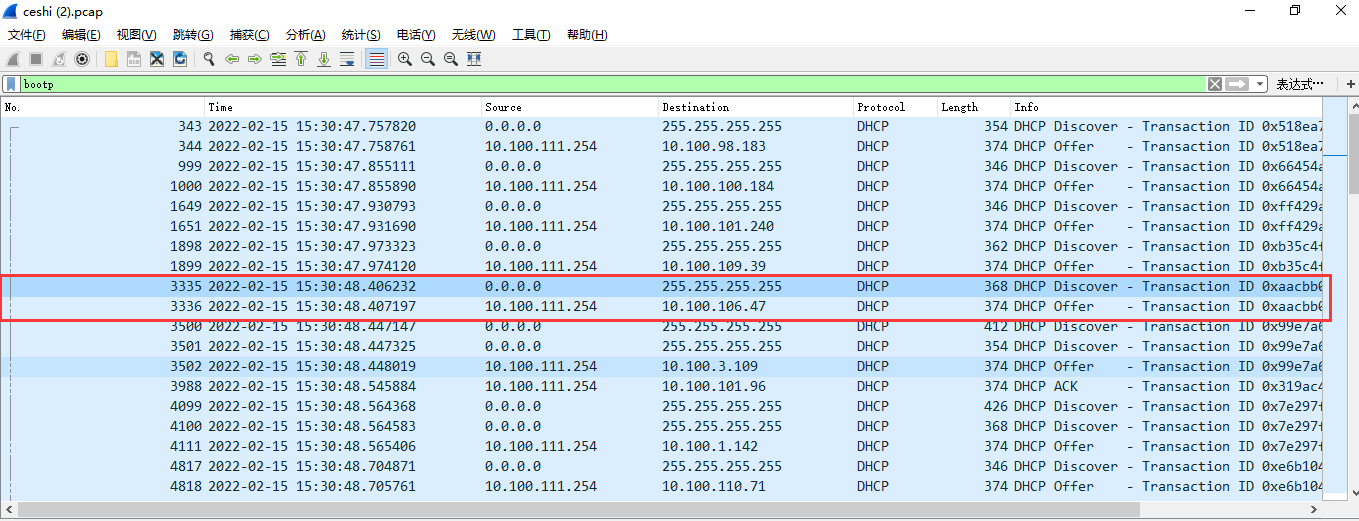Click the open capture file folder icon

click(111, 59)
